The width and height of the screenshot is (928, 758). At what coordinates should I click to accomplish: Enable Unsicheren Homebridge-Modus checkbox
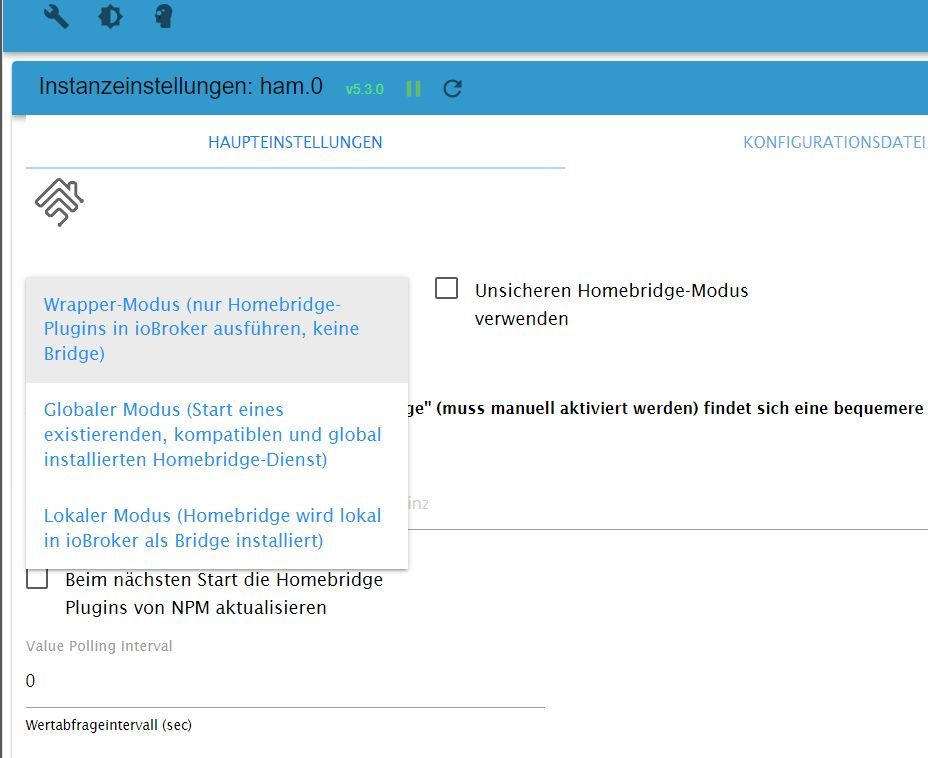coord(446,288)
